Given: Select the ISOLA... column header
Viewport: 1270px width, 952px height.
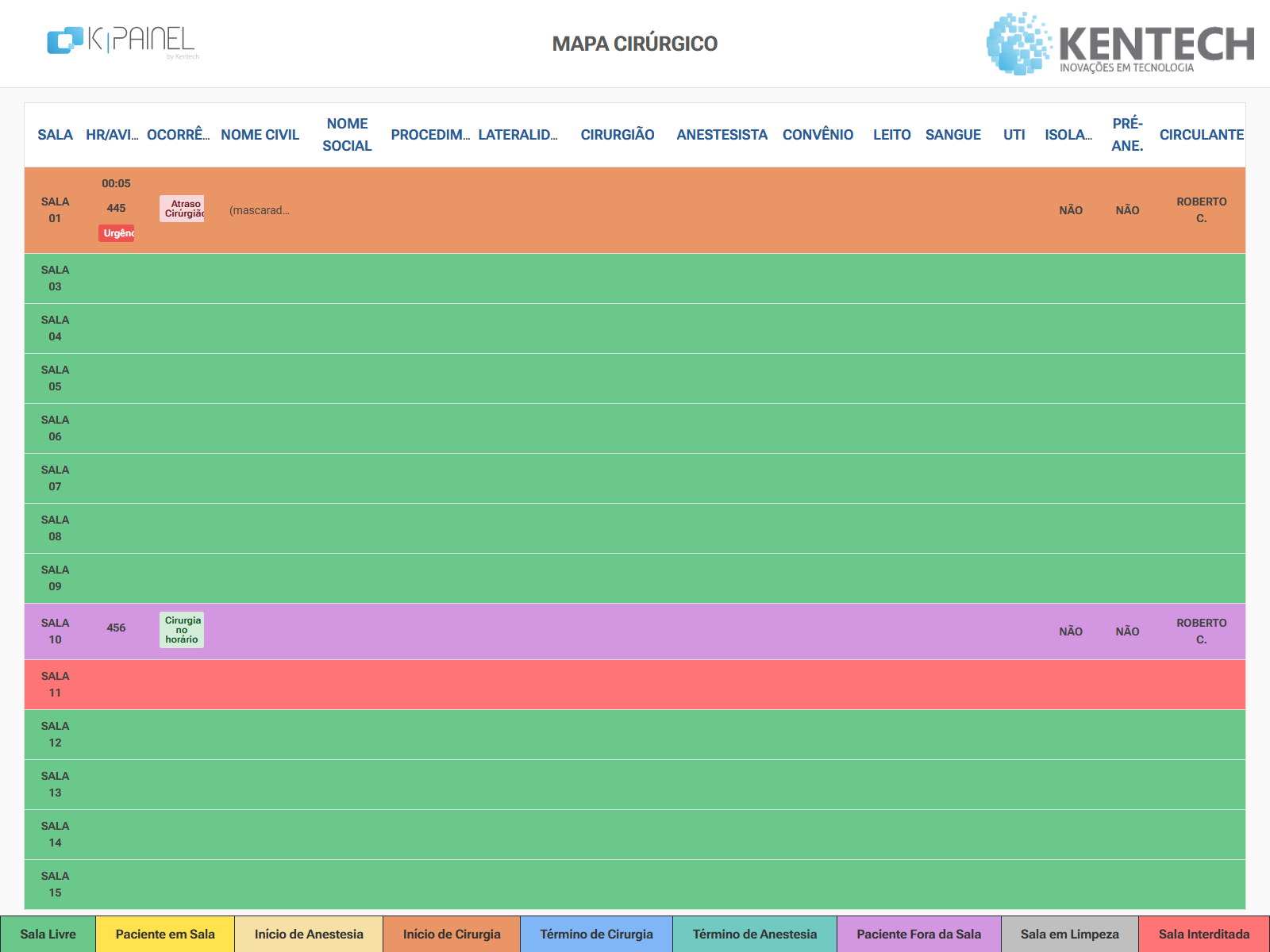Looking at the screenshot, I should coord(1068,135).
